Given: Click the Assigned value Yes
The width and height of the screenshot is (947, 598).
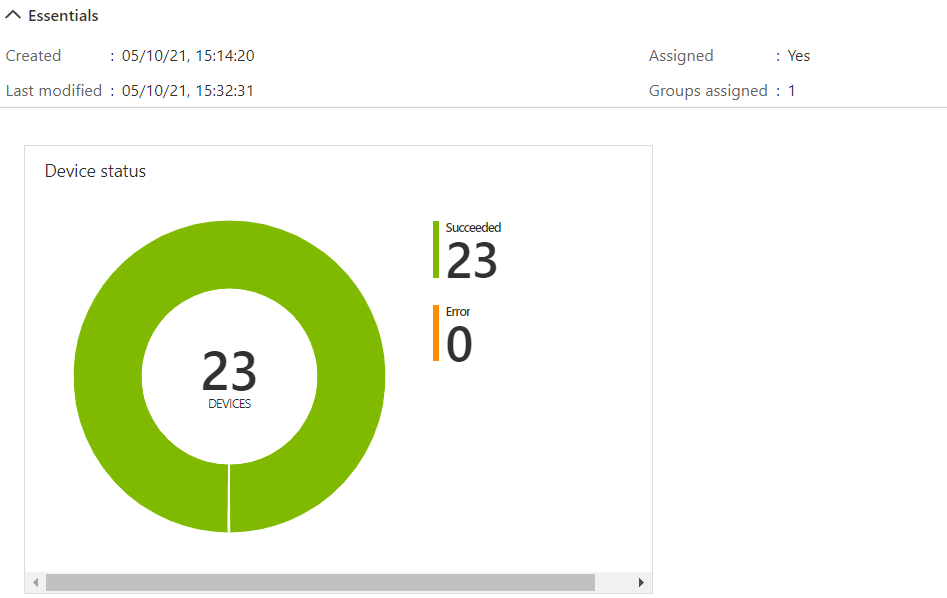Looking at the screenshot, I should 798,56.
